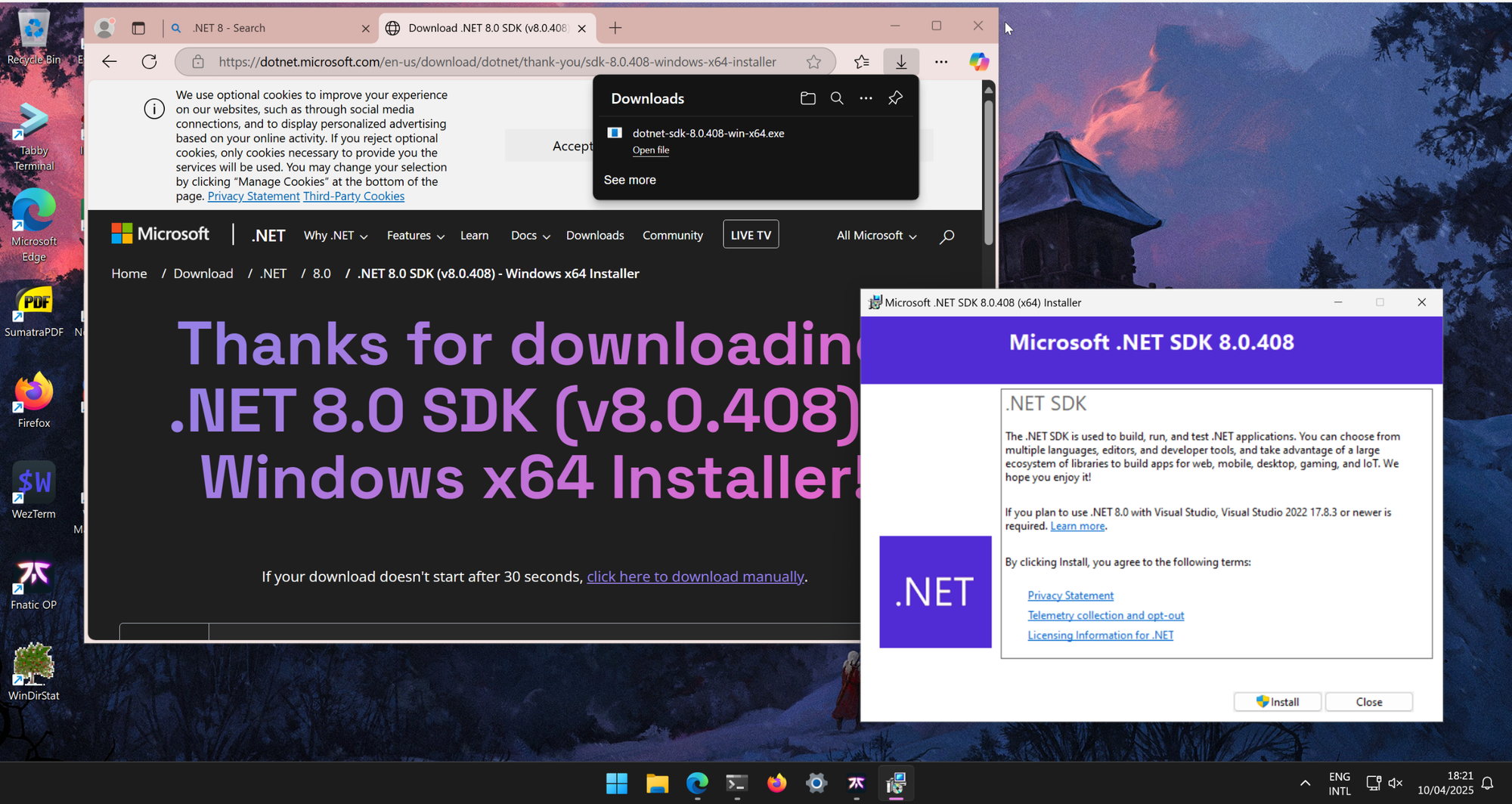Open the installer Learn more link

pos(1077,526)
